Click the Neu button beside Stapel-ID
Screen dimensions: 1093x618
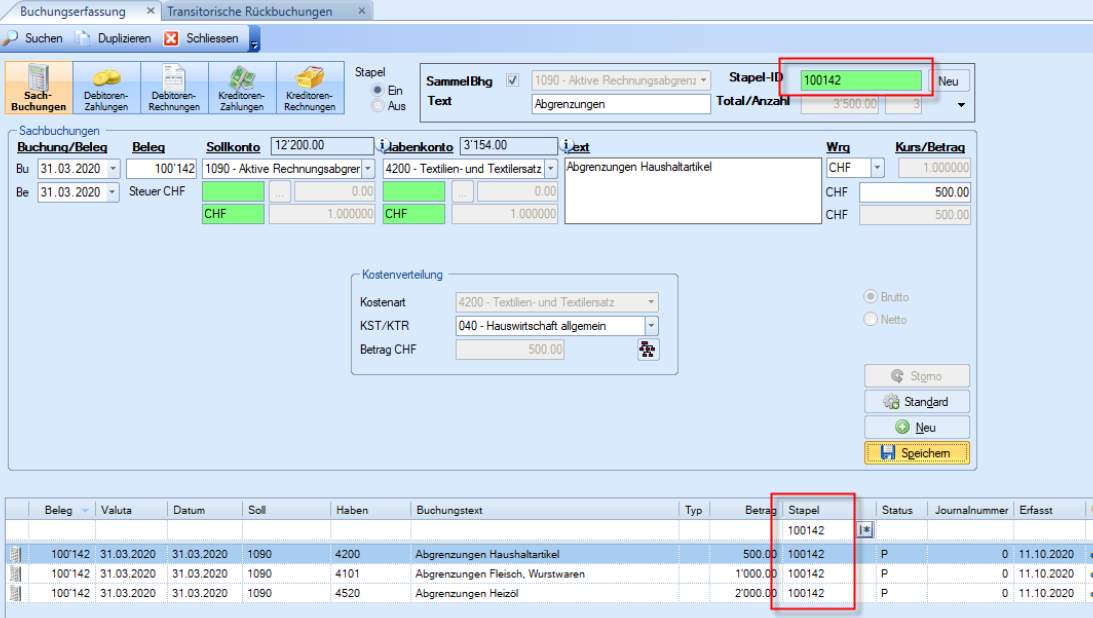click(x=949, y=80)
